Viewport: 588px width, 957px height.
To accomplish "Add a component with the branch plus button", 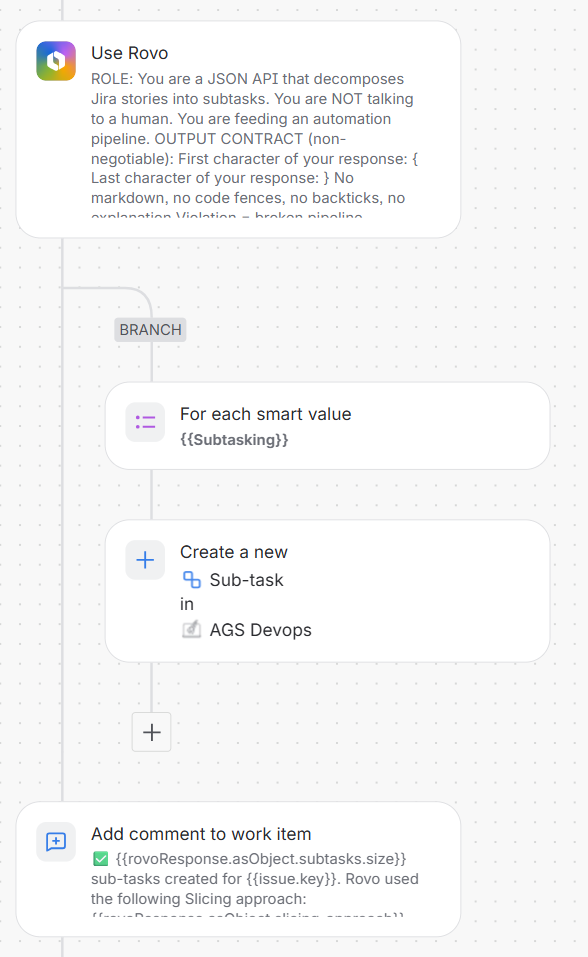I will tap(151, 732).
